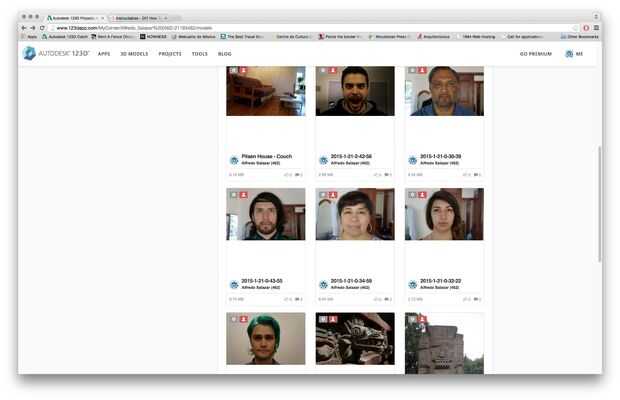Viewport: 620px width, 400px height.
Task: Click the 123dapp.com address bar
Action: 312,28
